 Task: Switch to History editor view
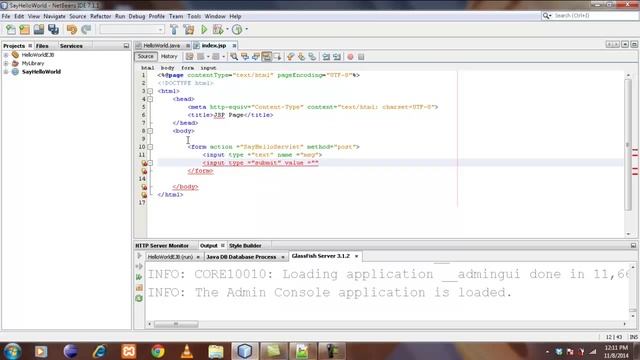pos(169,56)
